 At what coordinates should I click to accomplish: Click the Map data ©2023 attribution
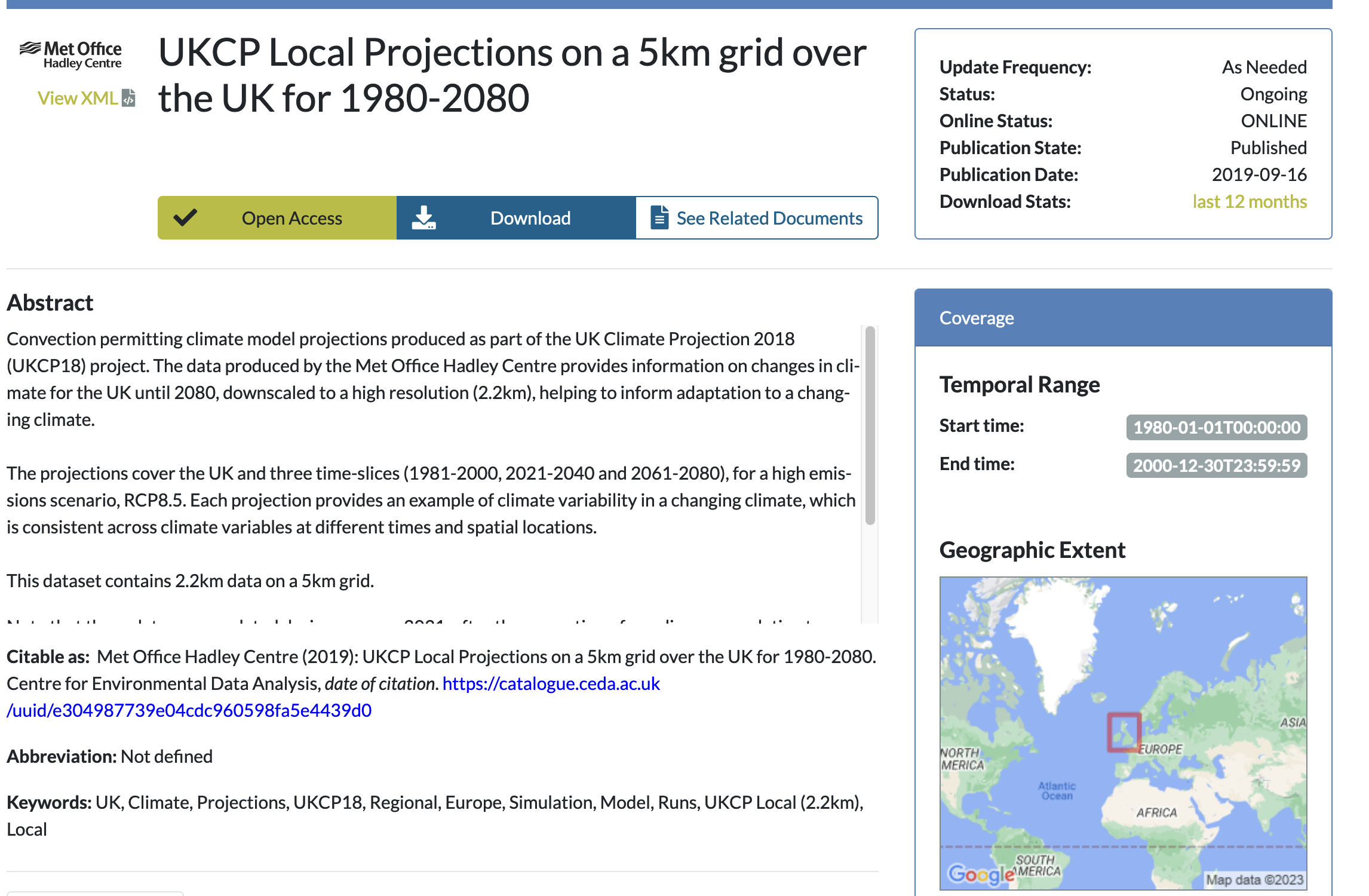coord(1254,879)
